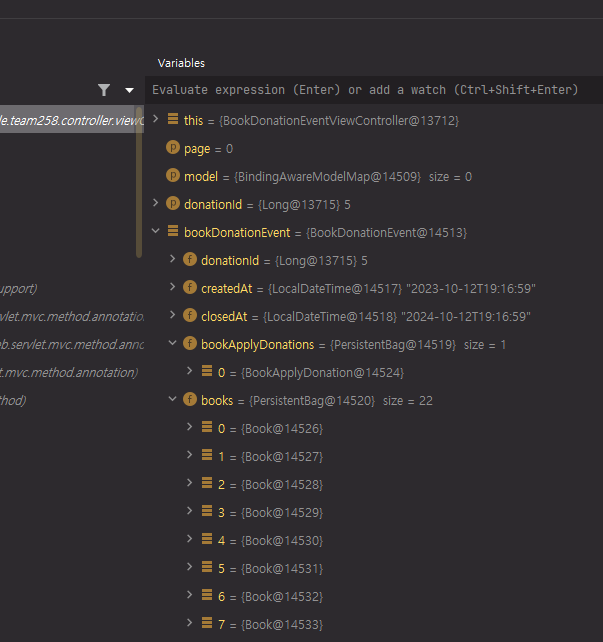
Task: Expand element Book@14532
Action: (190, 595)
